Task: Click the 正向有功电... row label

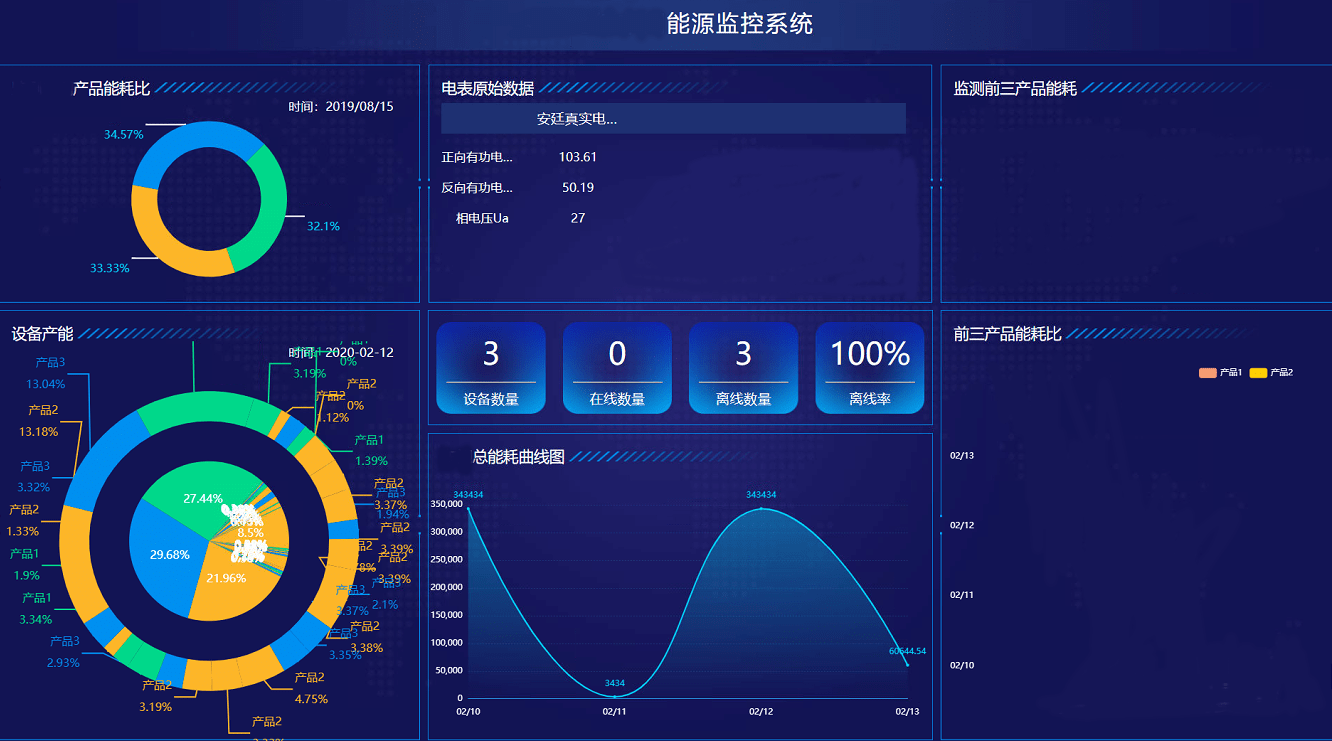Action: [477, 157]
